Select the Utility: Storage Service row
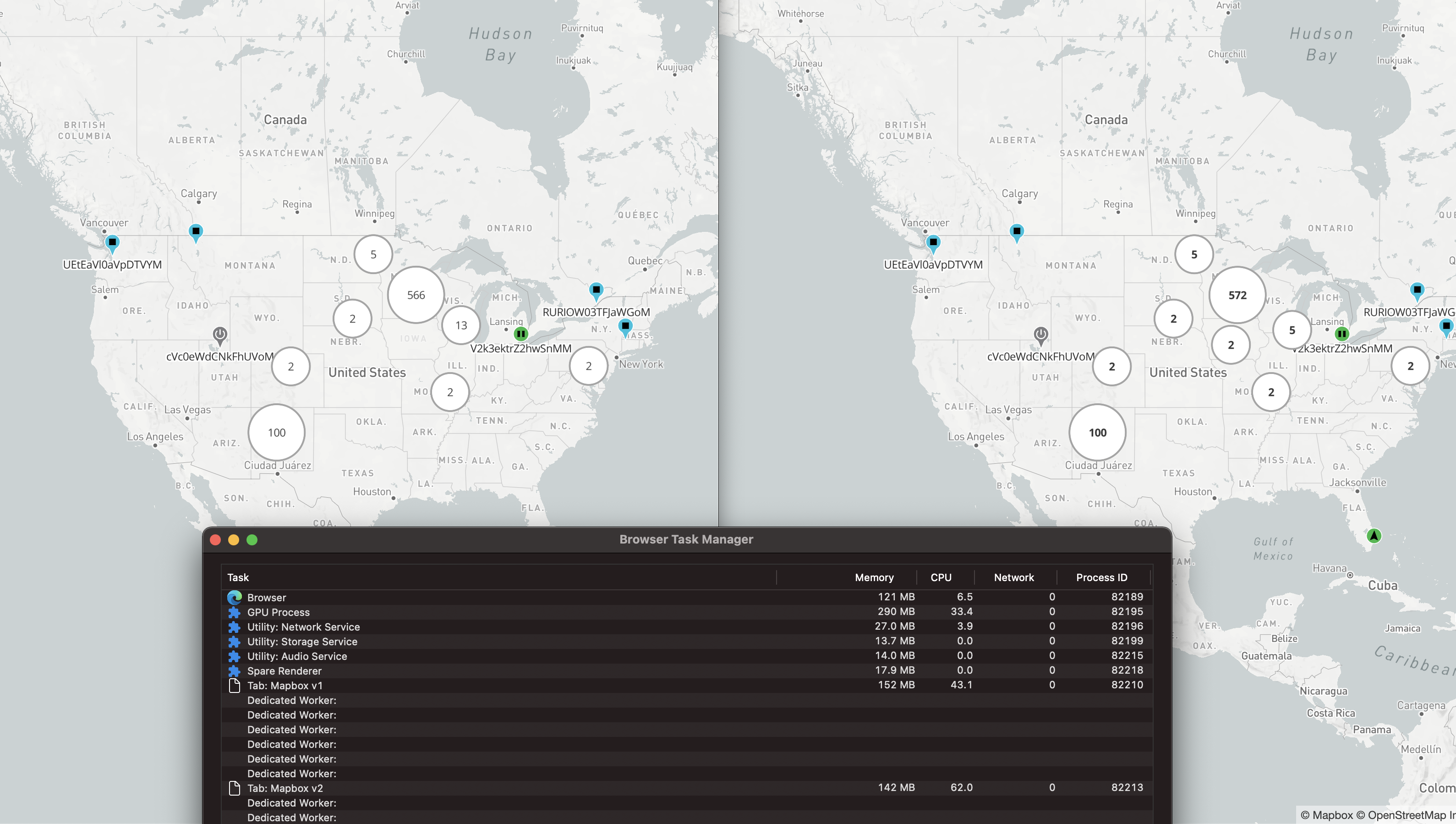Screen dimensions: 1456x824 [687, 641]
